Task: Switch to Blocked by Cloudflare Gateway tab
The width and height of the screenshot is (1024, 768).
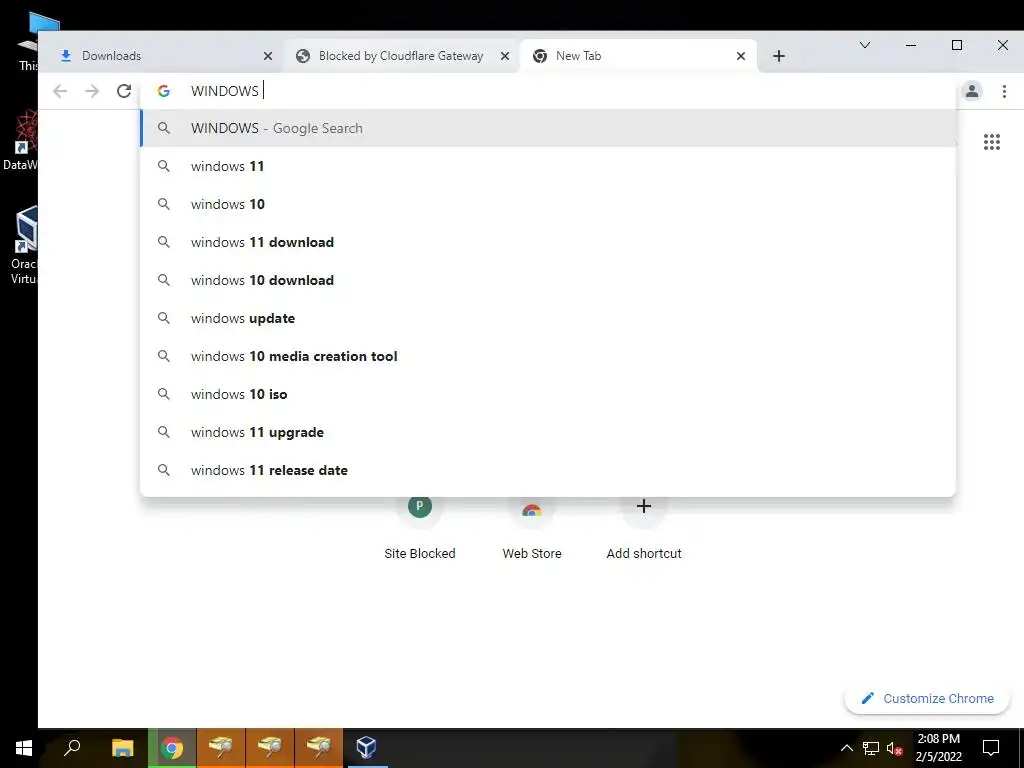Action: coord(400,56)
